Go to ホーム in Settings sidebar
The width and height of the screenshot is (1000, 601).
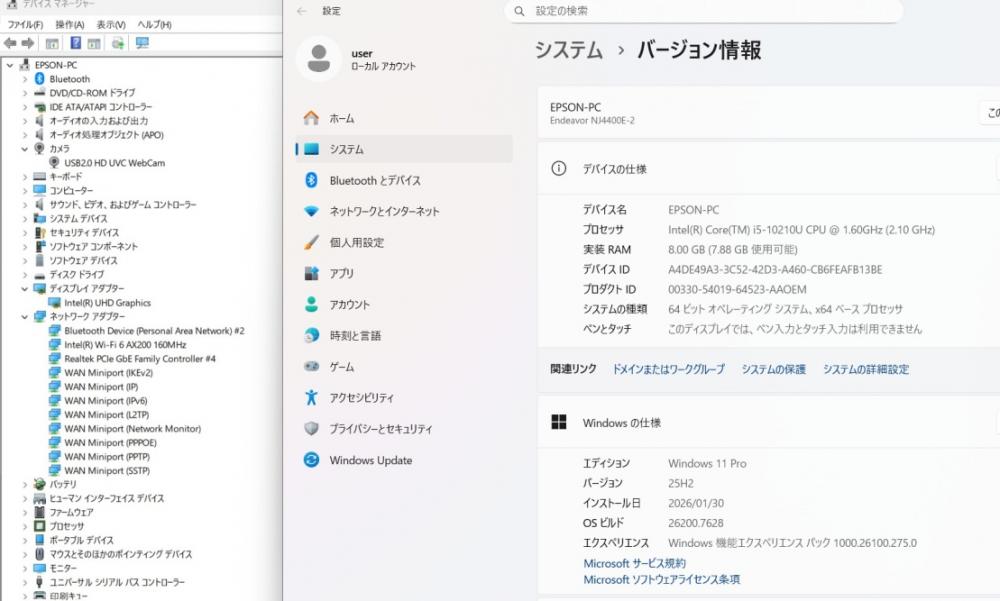pos(404,118)
